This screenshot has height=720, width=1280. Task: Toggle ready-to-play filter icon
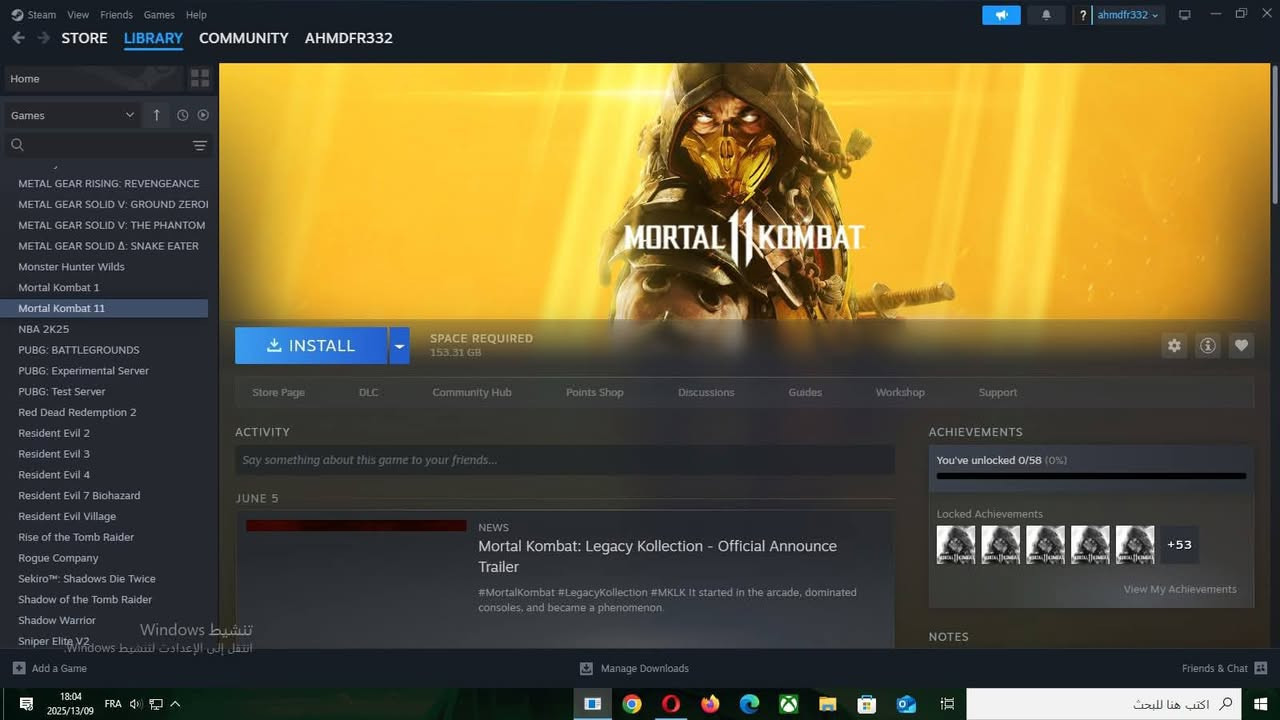[x=203, y=115]
